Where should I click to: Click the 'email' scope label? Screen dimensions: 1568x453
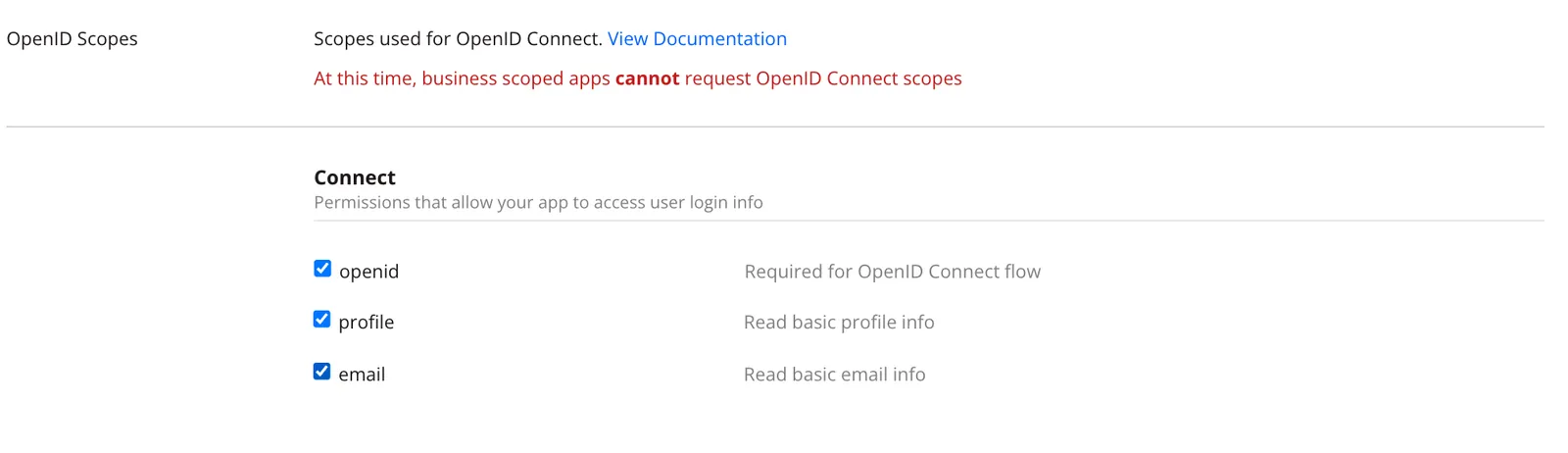(362, 375)
